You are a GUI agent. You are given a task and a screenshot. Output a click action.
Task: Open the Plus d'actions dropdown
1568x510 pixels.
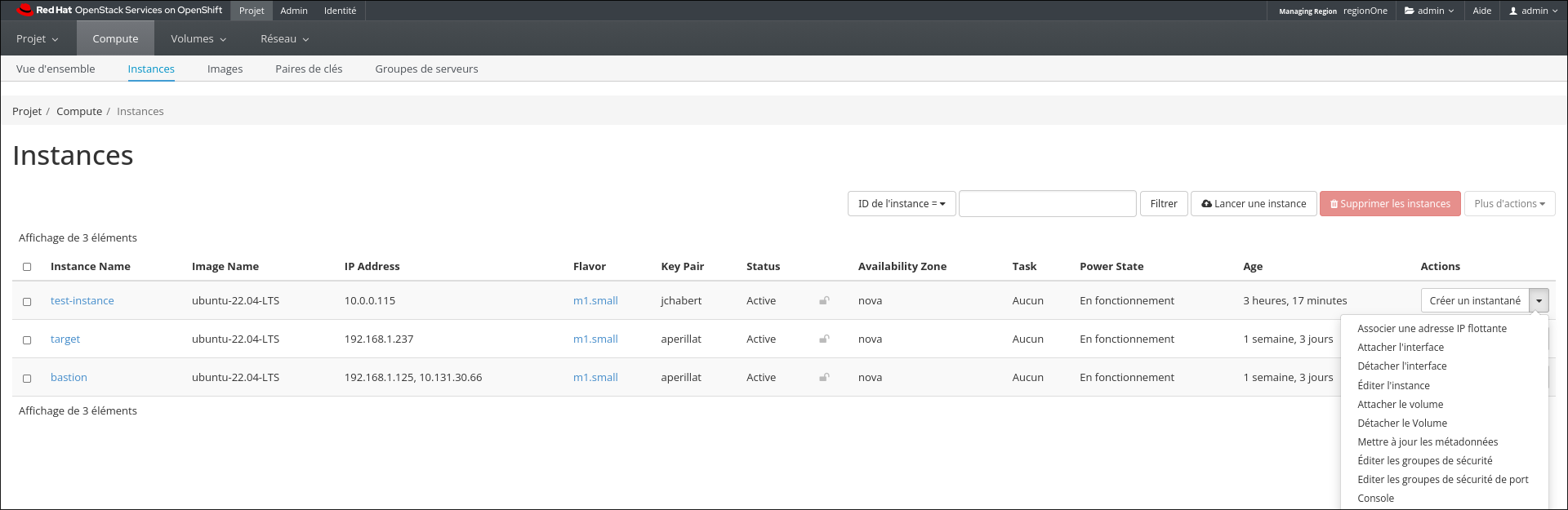coord(1509,204)
